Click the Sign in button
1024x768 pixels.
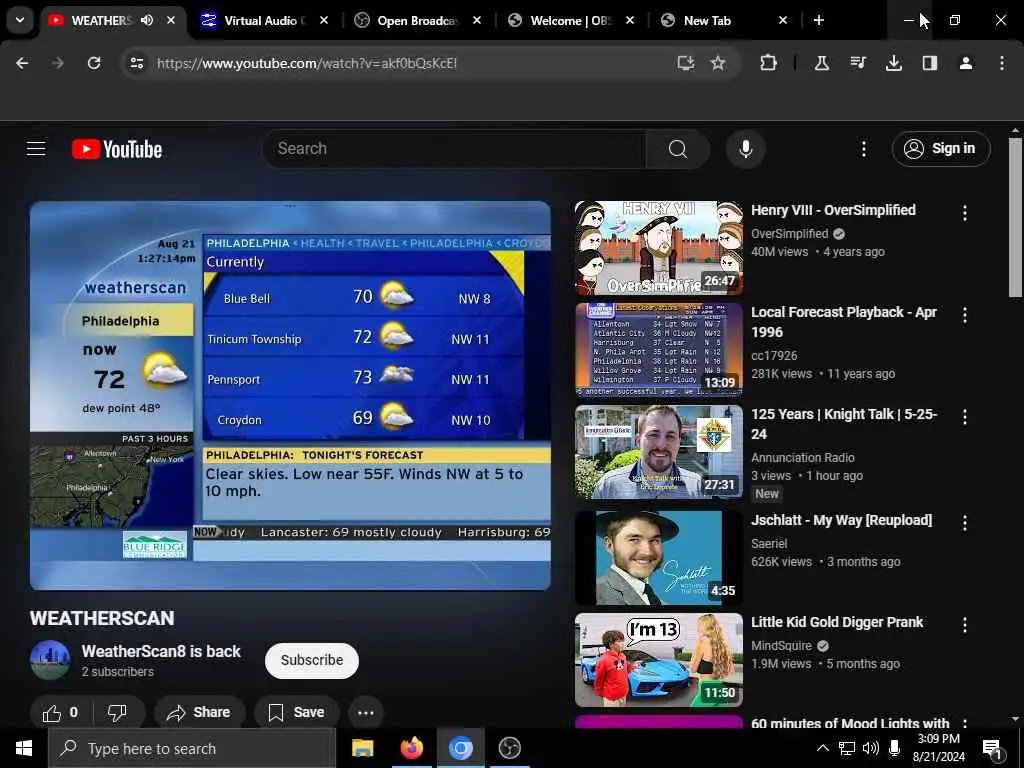[941, 149]
